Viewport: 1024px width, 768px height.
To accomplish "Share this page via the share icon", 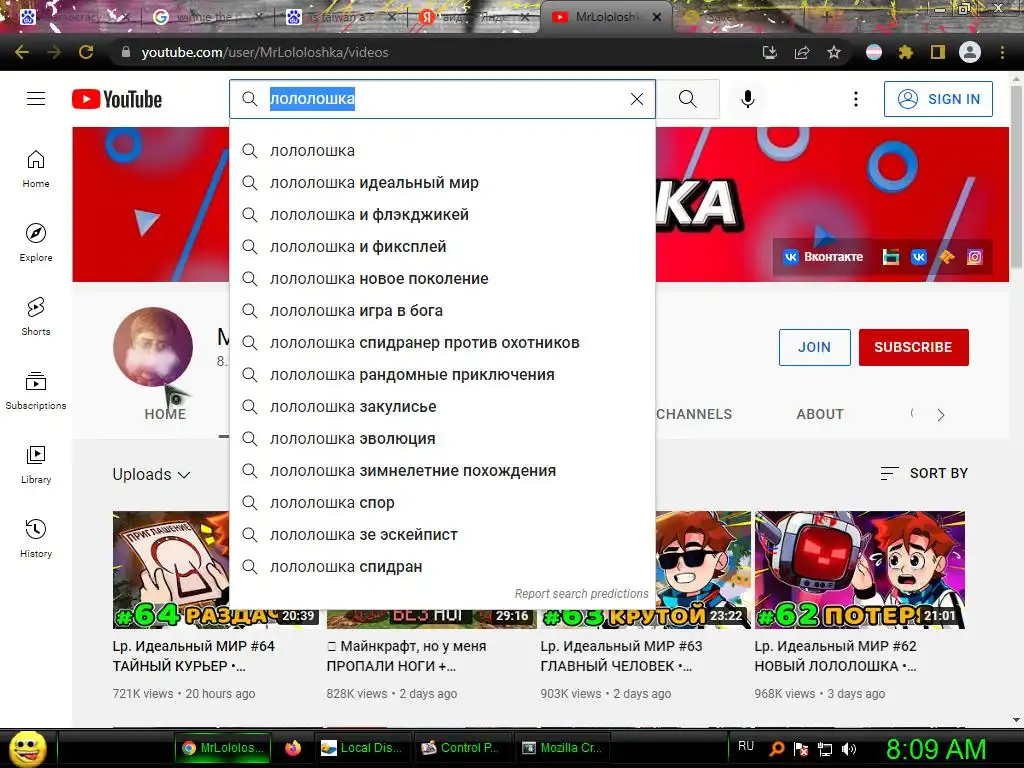I will [x=802, y=52].
